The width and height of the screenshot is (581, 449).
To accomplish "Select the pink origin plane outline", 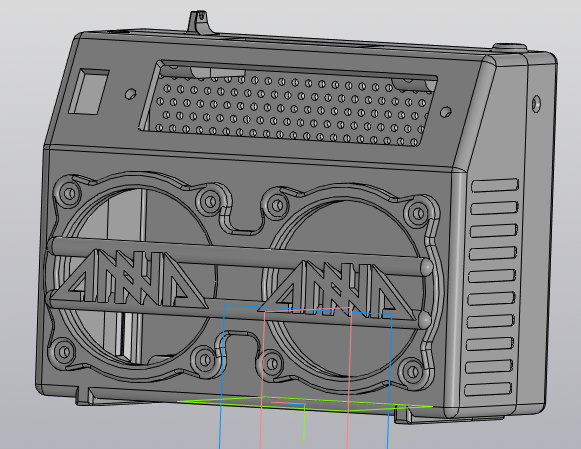I will pyautogui.click(x=306, y=378).
